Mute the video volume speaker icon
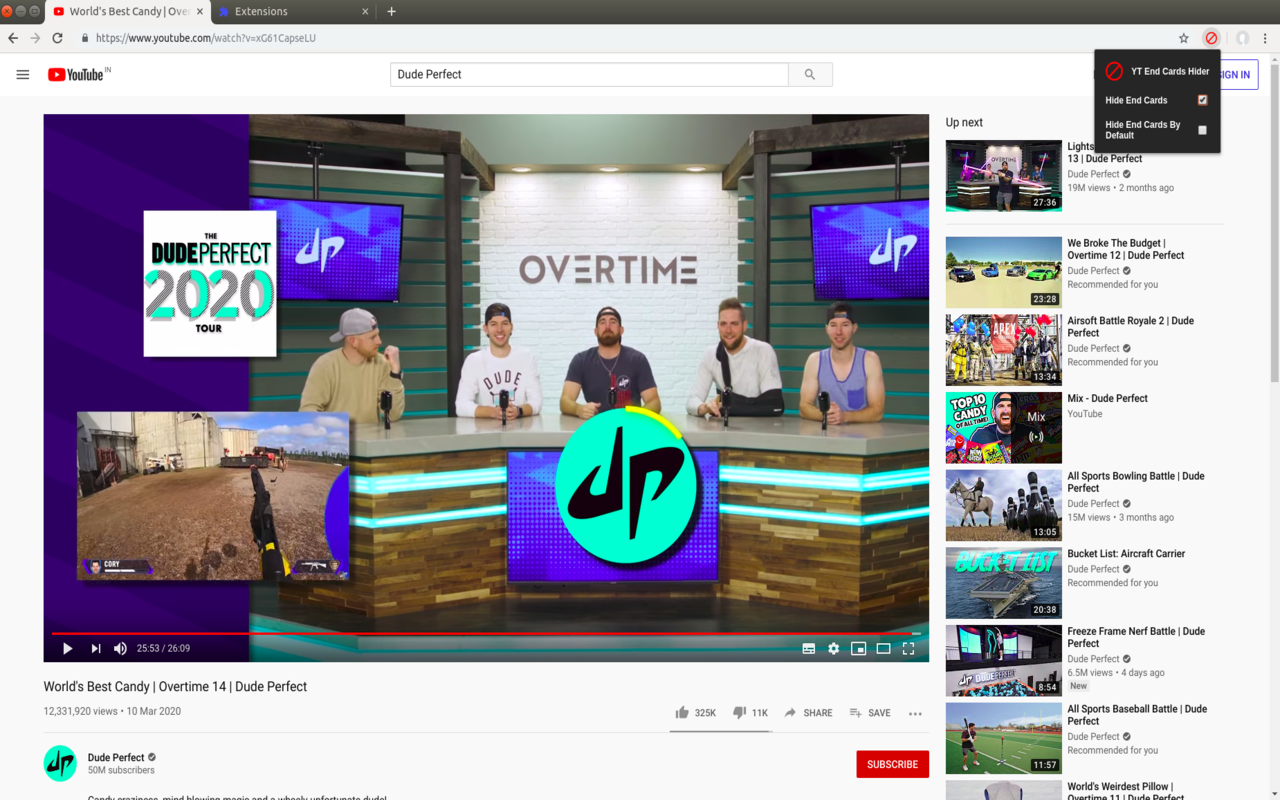The image size is (1280, 800). click(120, 648)
